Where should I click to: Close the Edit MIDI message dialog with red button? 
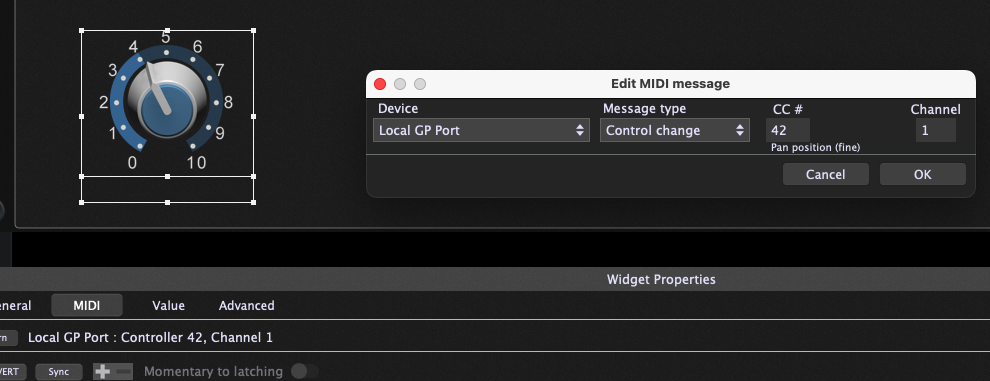coord(380,84)
